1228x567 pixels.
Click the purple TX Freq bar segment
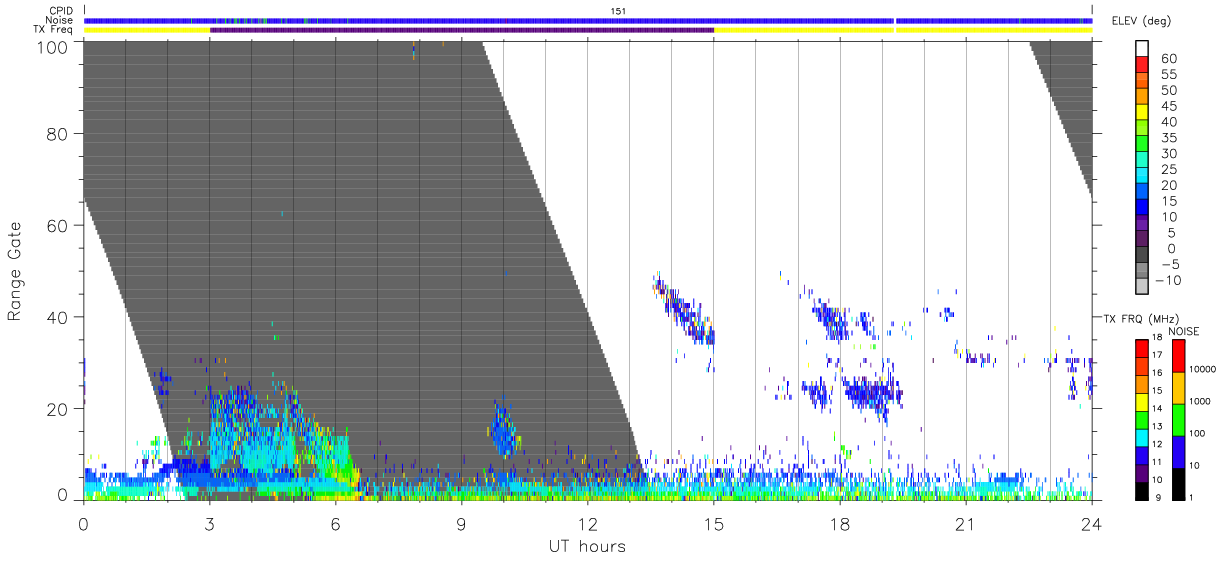462,29
